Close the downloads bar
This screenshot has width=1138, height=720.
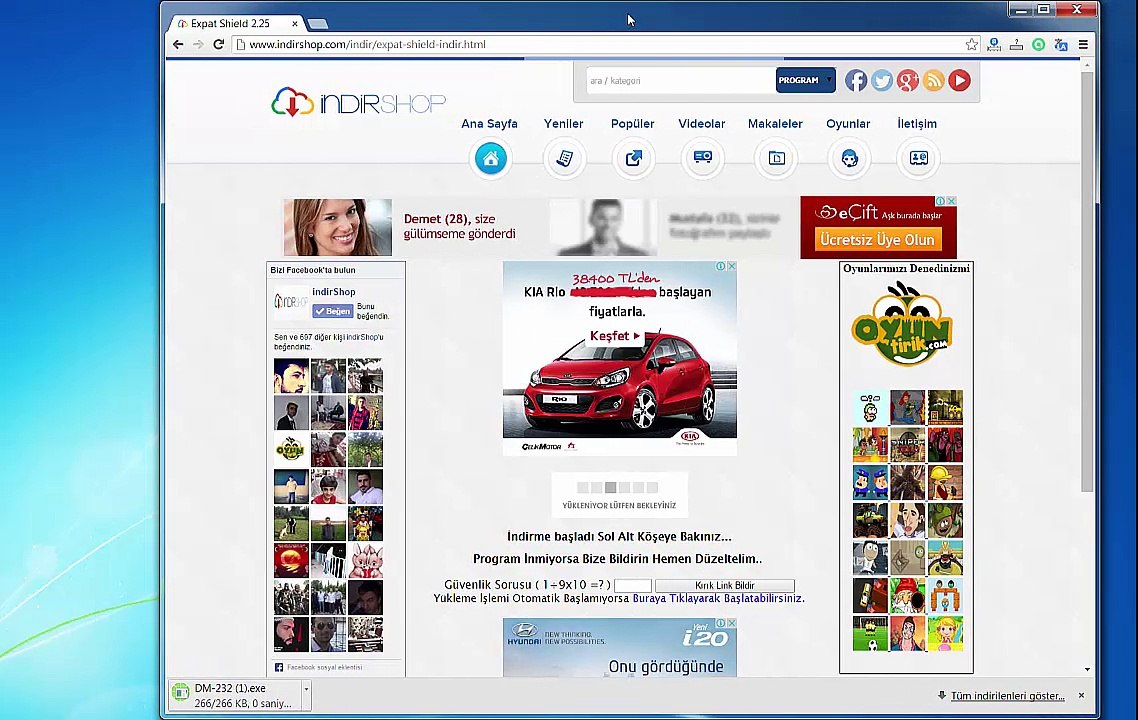pyautogui.click(x=1081, y=695)
